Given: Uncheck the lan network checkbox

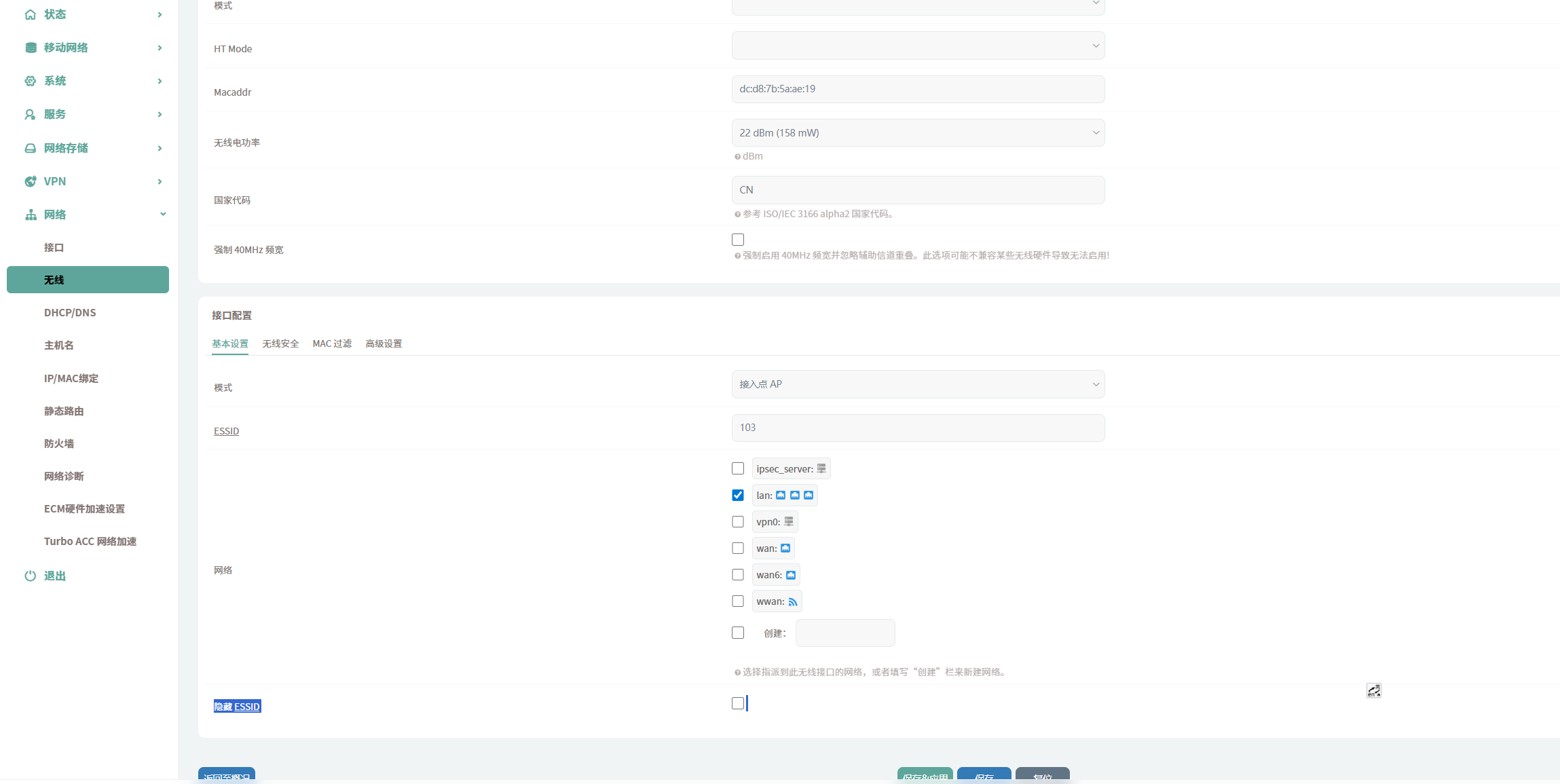Looking at the screenshot, I should click(x=738, y=496).
